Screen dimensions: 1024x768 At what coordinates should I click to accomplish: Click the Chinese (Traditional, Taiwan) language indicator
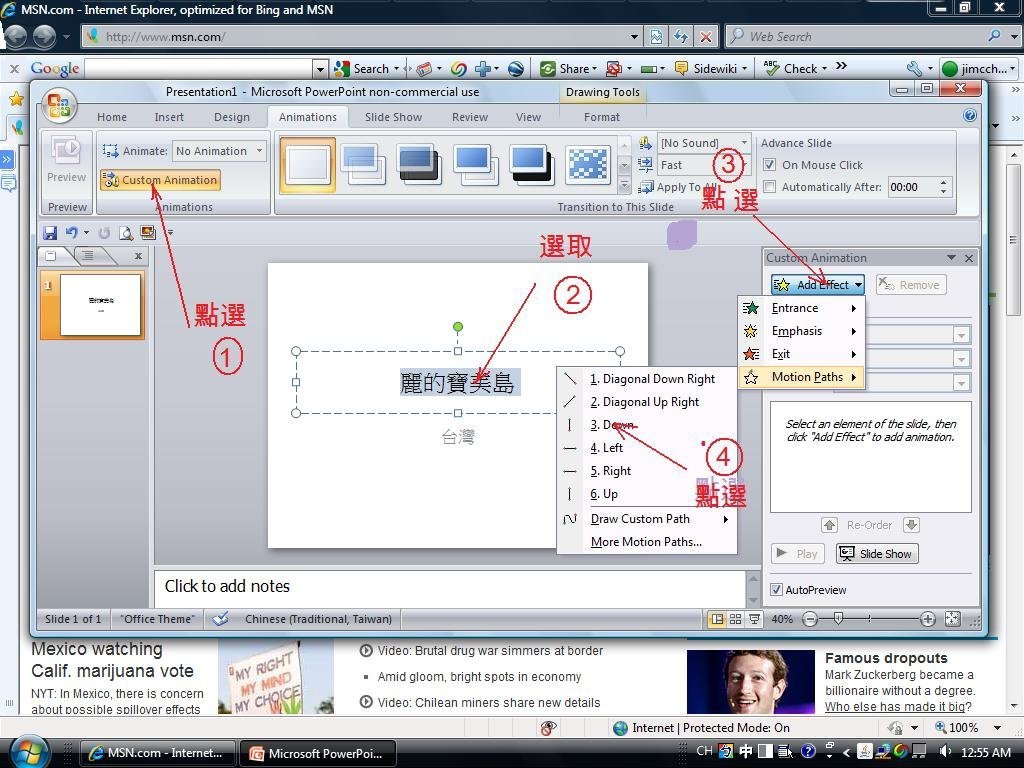[318, 619]
